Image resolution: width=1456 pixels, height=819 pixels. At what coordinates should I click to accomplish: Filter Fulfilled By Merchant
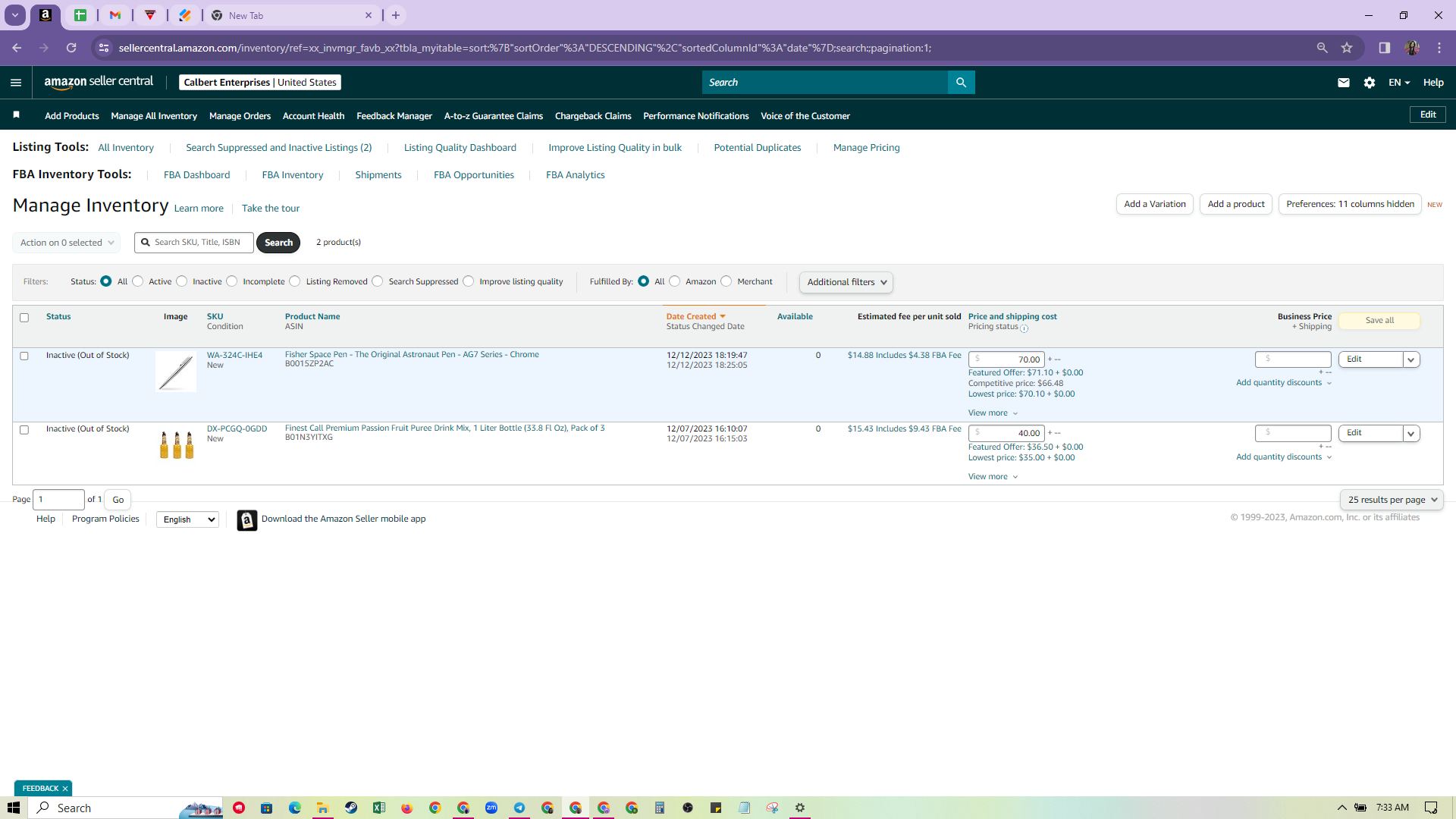coord(726,281)
